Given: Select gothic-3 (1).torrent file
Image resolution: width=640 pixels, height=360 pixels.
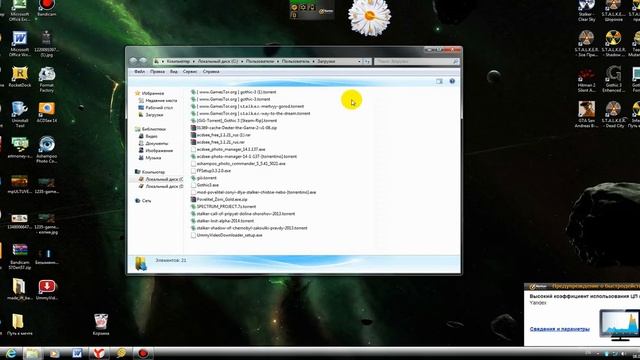Looking at the screenshot, I should click(233, 92).
